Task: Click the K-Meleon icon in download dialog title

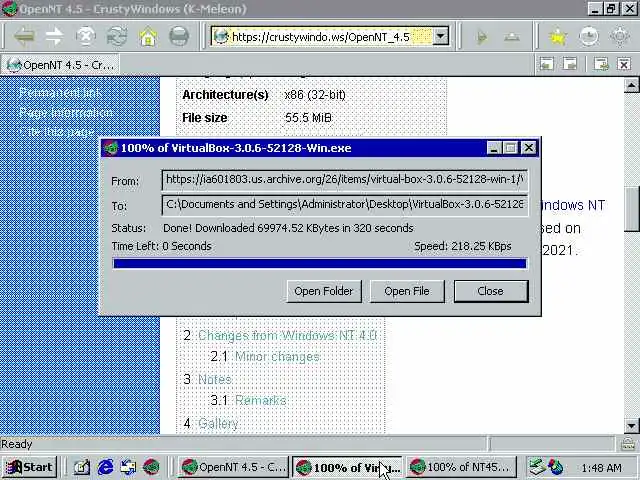Action: [x=111, y=148]
